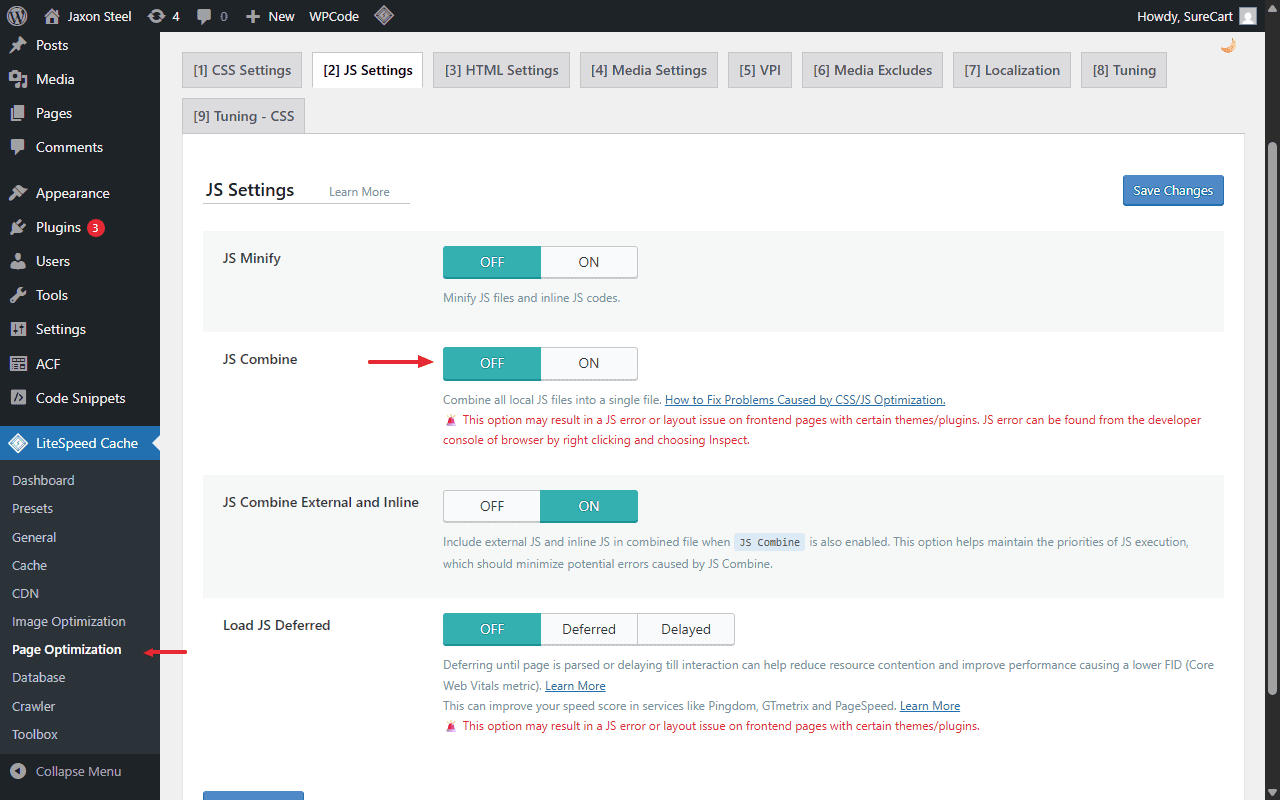The height and width of the screenshot is (800, 1280).
Task: Set JS Combine to OFF
Action: pos(492,363)
